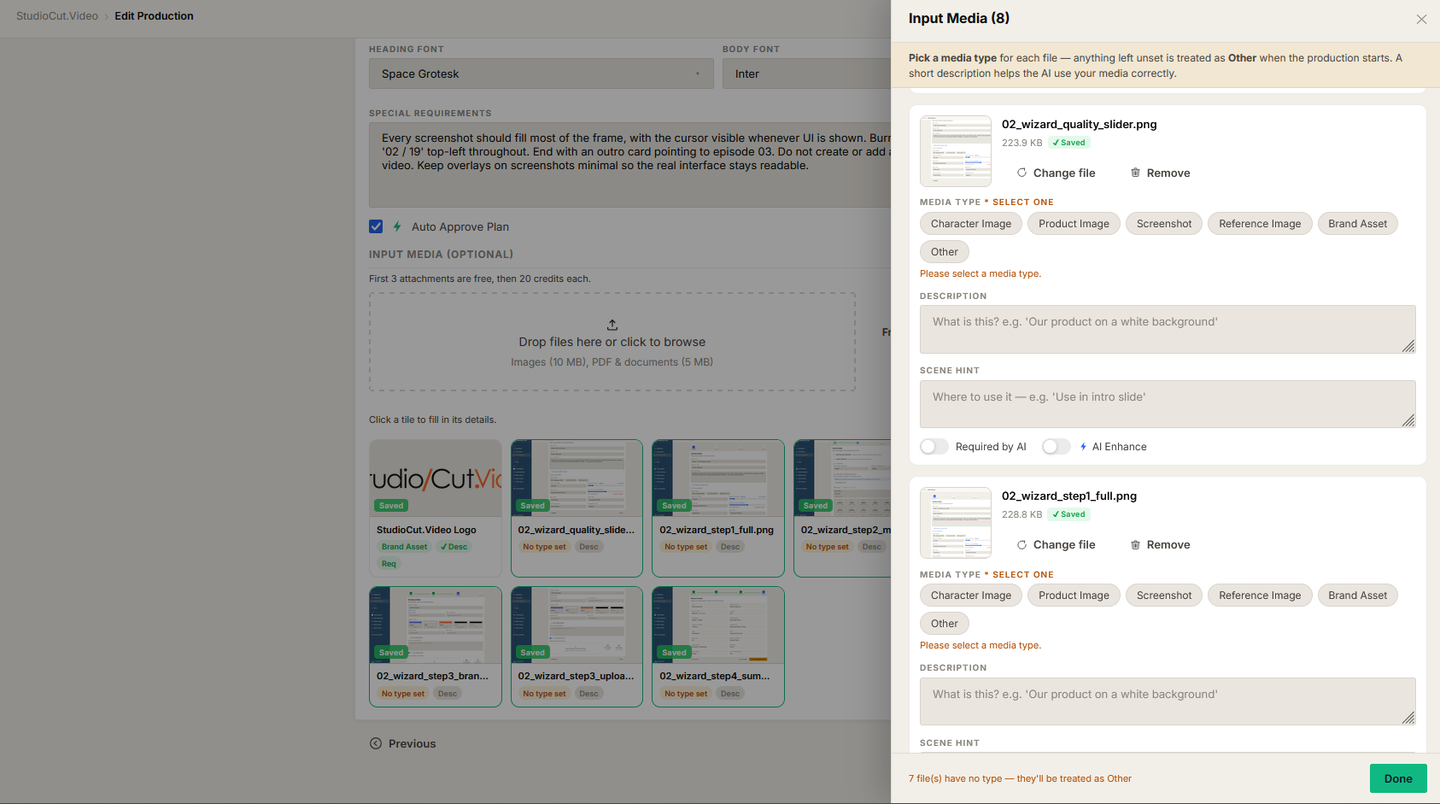This screenshot has height=804, width=1440.
Task: Remove the 02_wizard_quality_slider.png file
Action: point(1160,173)
